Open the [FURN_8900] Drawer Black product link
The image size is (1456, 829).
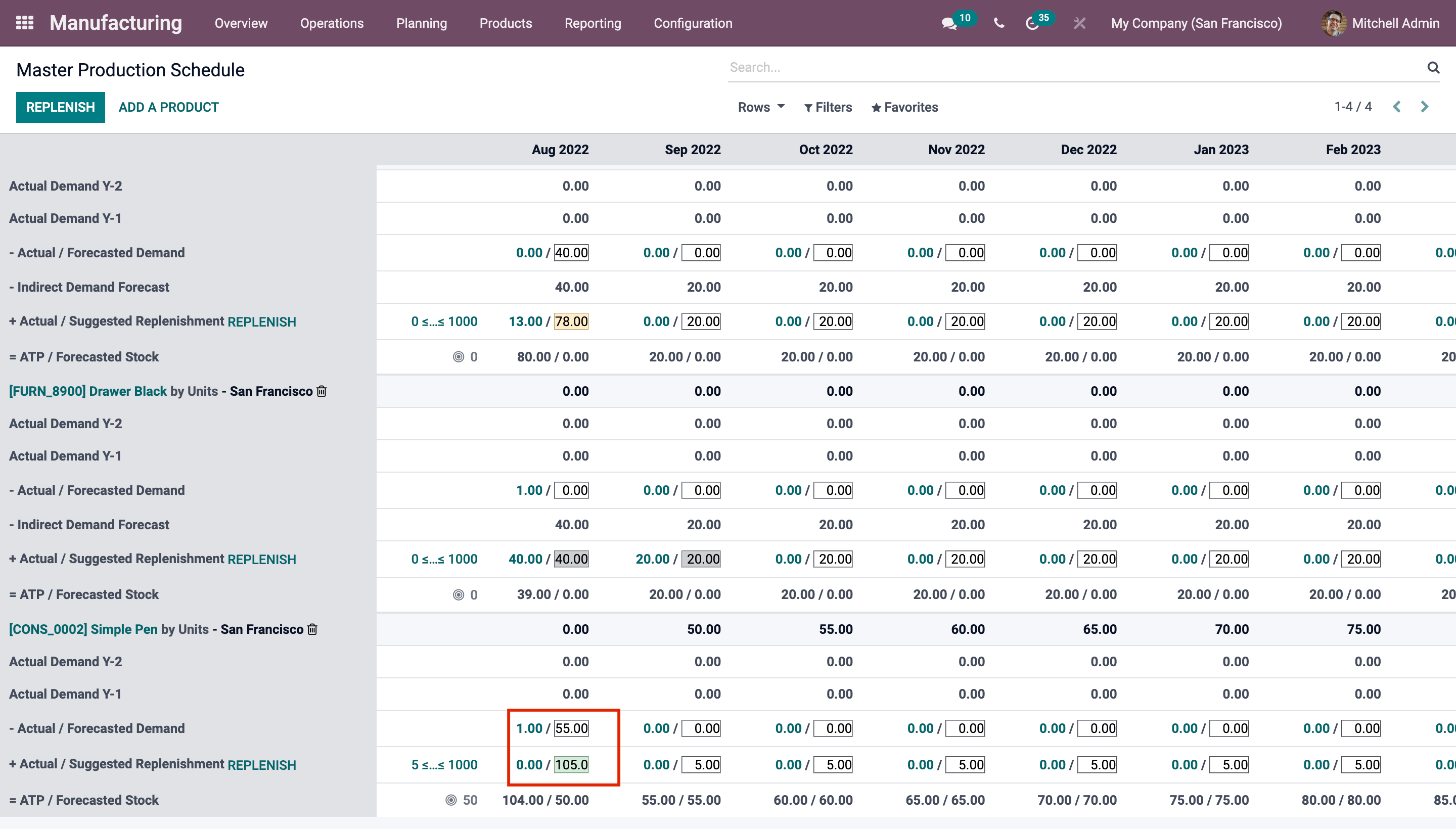(87, 391)
